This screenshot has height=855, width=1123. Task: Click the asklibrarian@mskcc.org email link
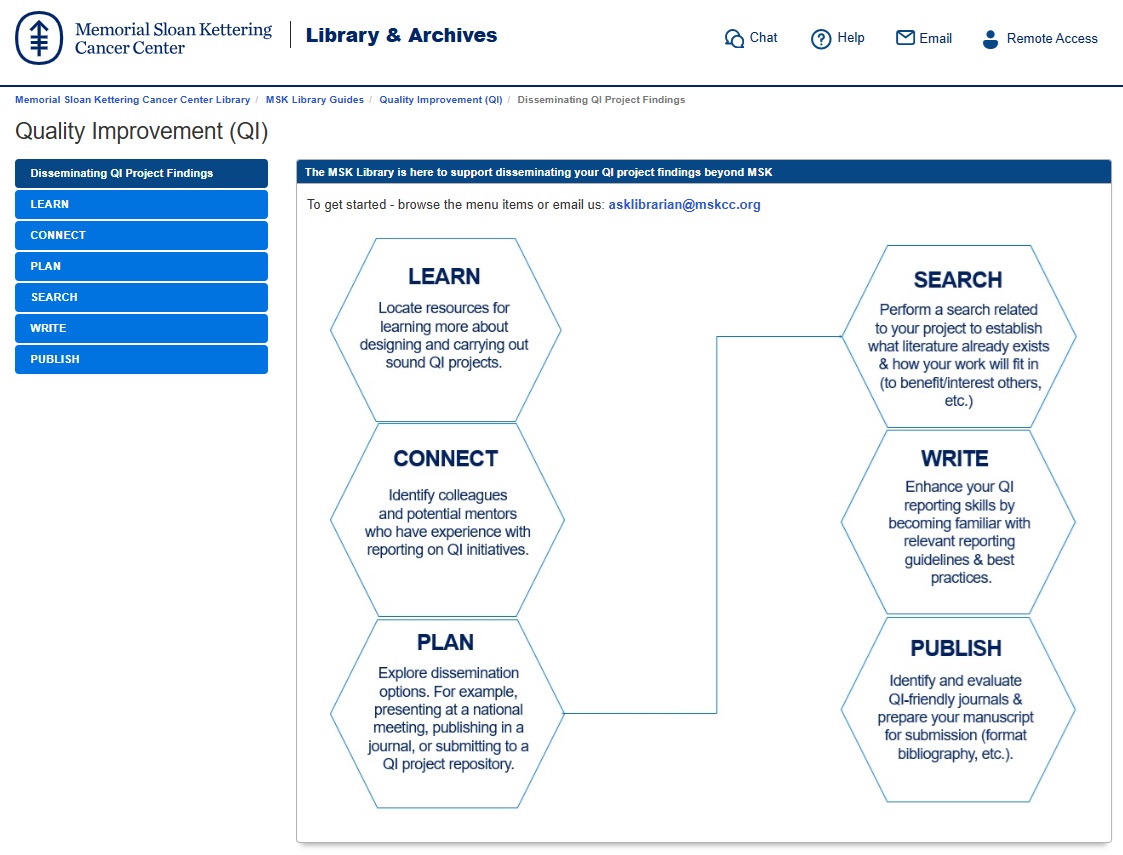click(684, 205)
